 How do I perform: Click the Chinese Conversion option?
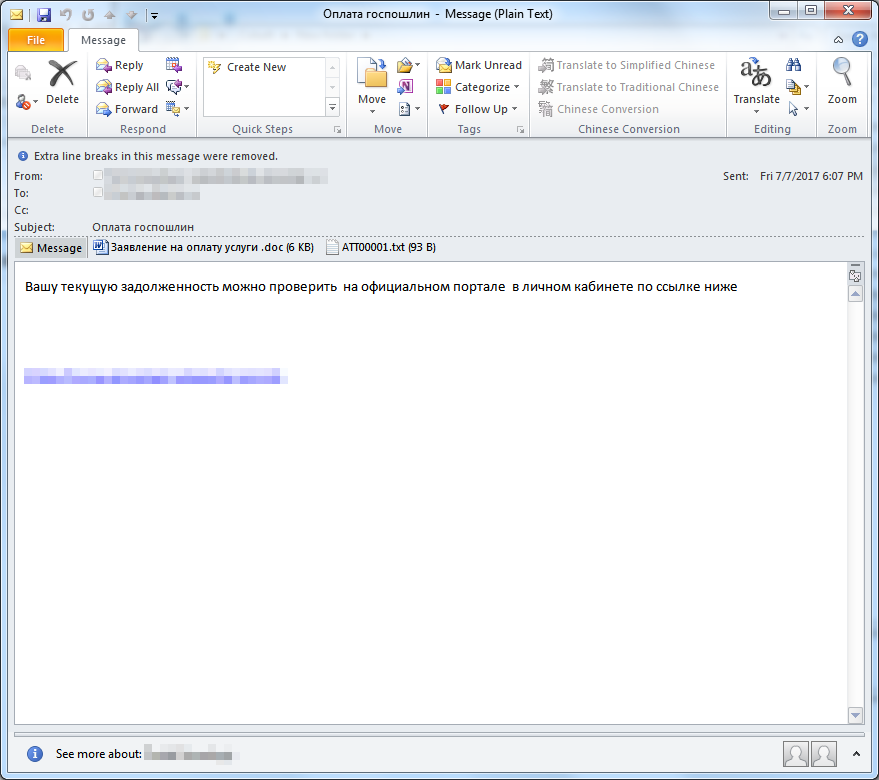pos(598,109)
